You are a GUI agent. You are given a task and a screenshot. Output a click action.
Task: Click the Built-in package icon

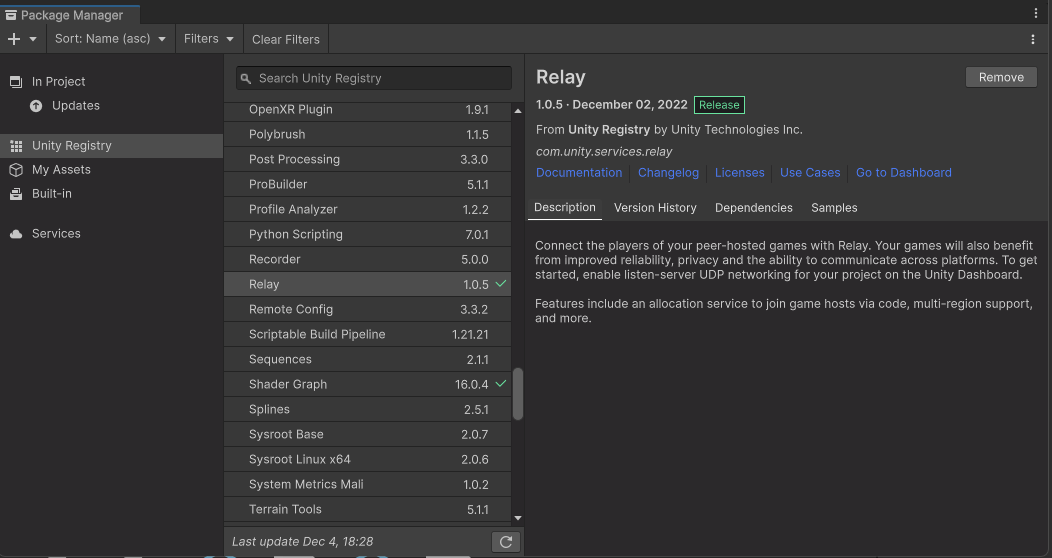coord(16,194)
